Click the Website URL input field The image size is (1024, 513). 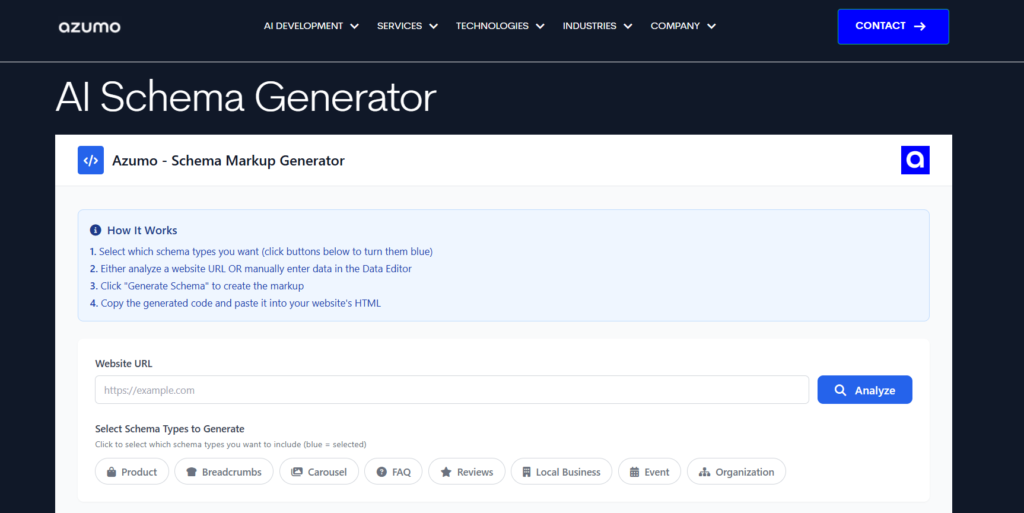point(452,390)
